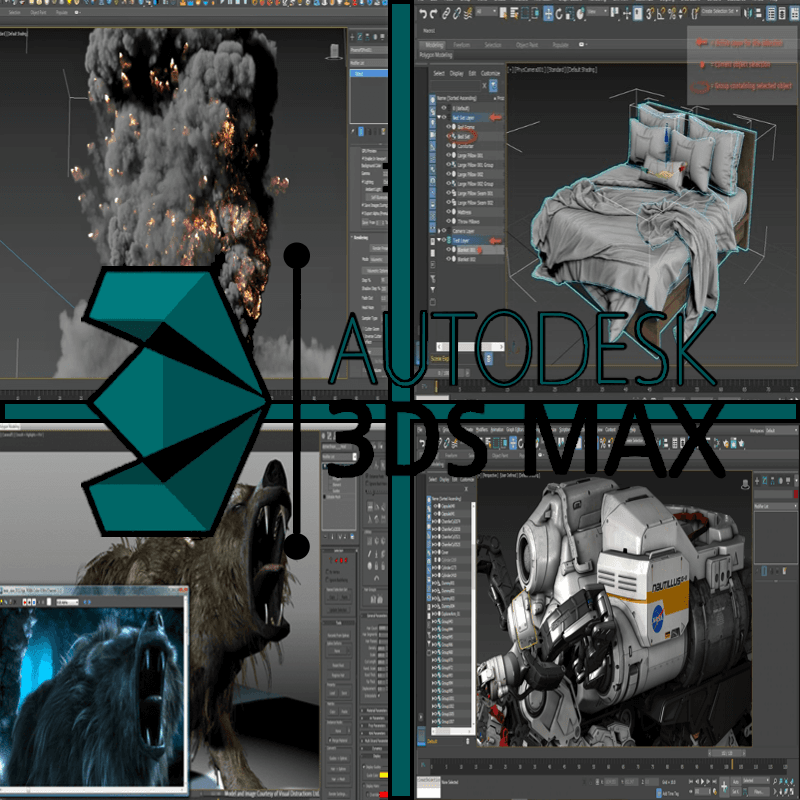Open Edit Named Selection Sets in bed scene

(694, 14)
